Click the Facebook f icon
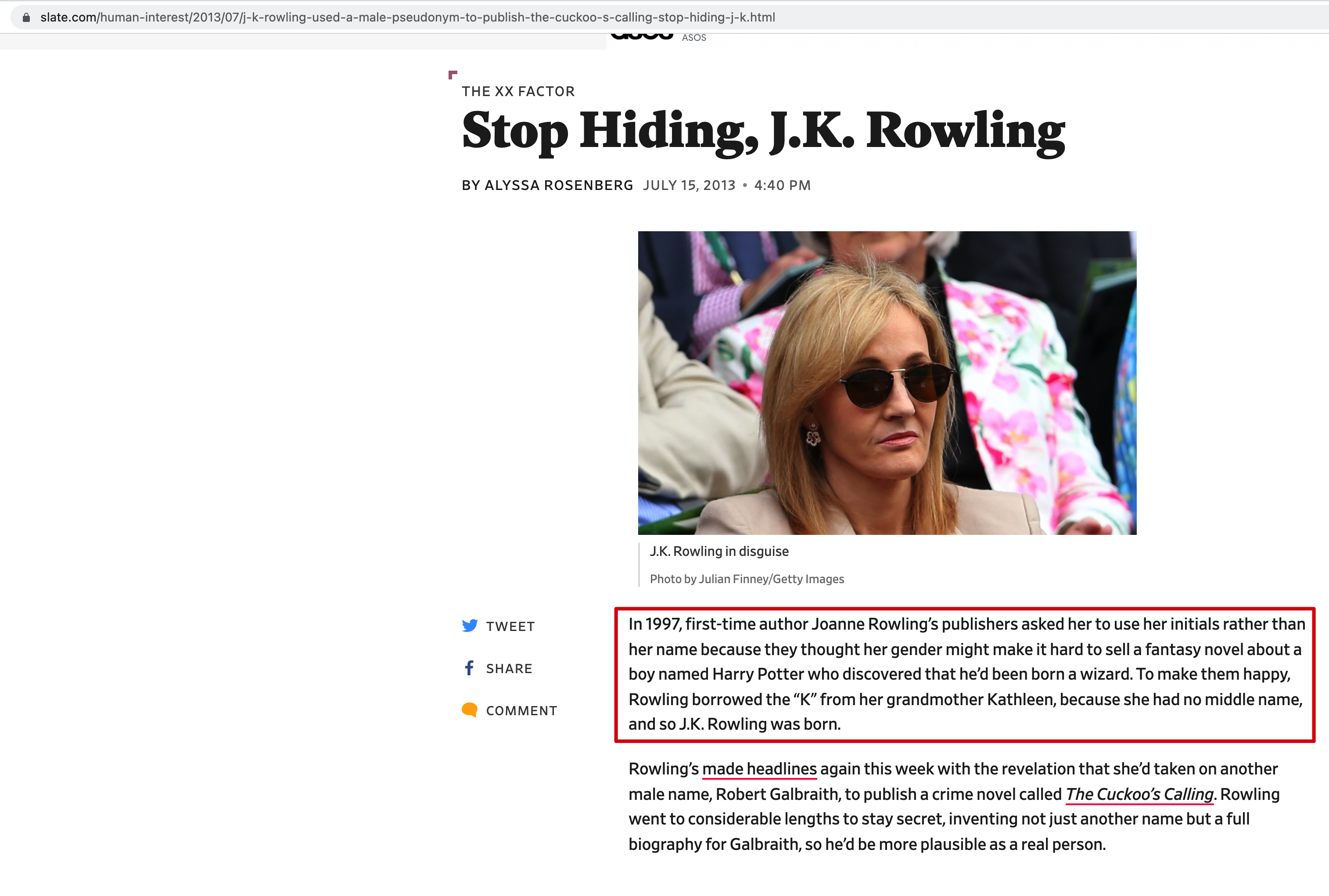 pyautogui.click(x=469, y=668)
